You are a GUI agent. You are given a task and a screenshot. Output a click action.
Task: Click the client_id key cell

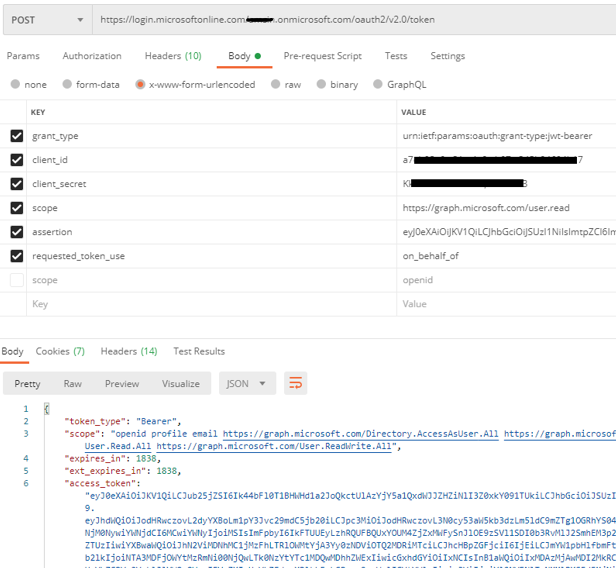[x=211, y=160]
